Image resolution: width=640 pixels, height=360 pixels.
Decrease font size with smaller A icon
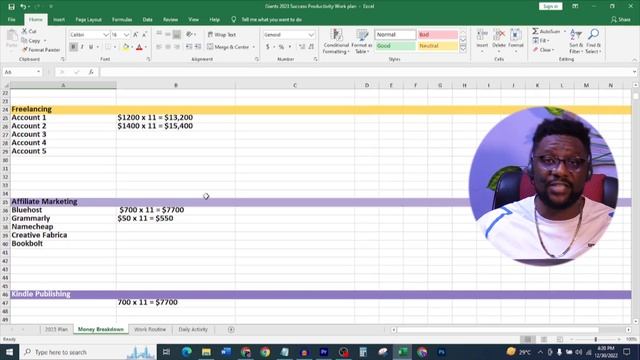click(144, 35)
